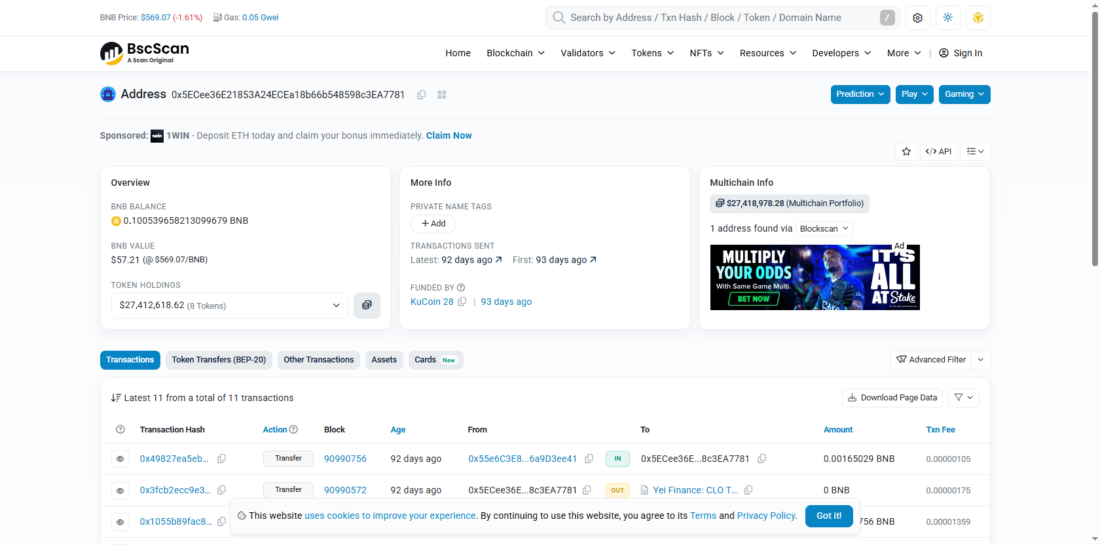
Task: Click the Action column help icon
Action: 293,429
